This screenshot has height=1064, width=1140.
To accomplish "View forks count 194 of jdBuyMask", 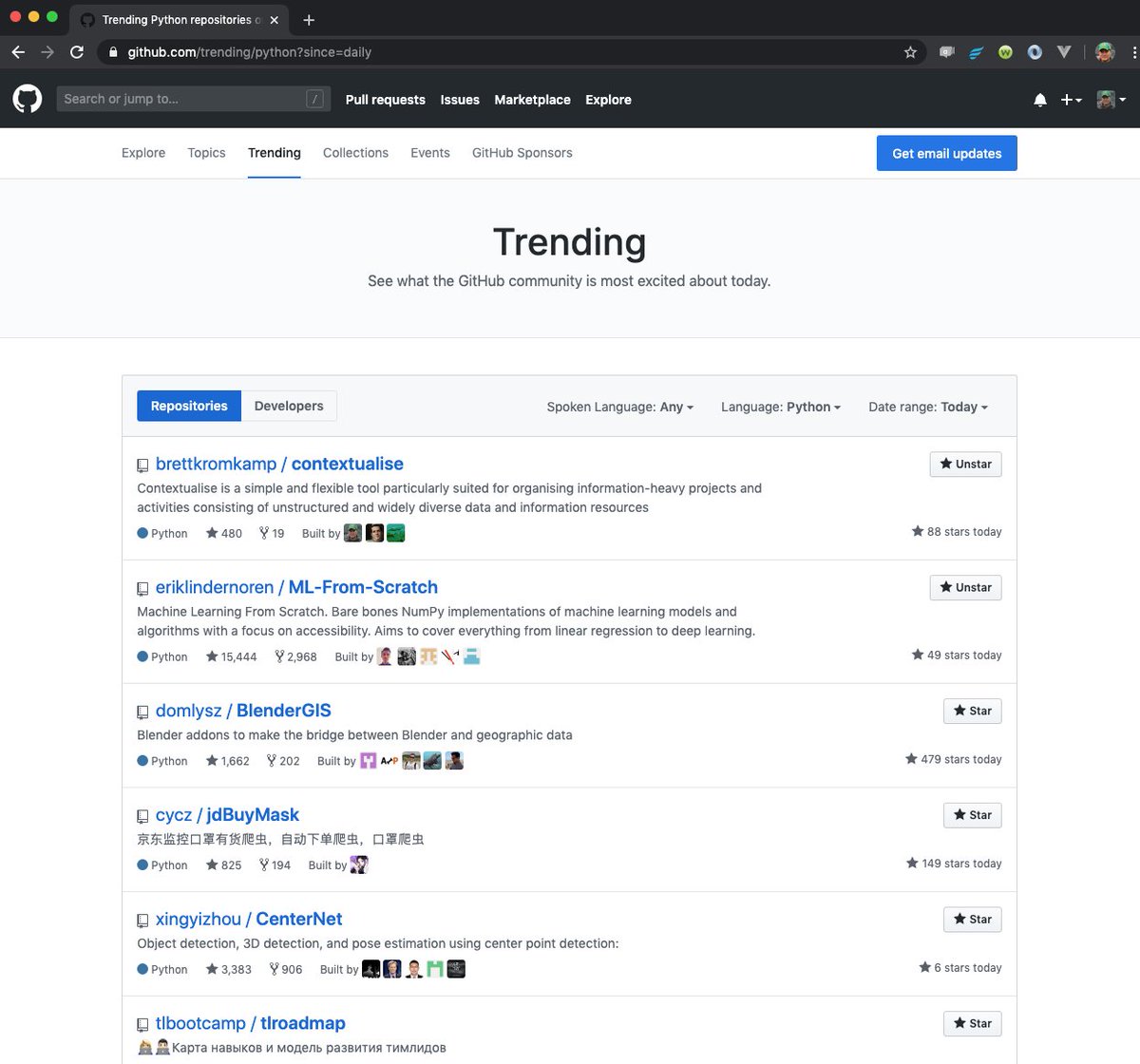I will [275, 865].
